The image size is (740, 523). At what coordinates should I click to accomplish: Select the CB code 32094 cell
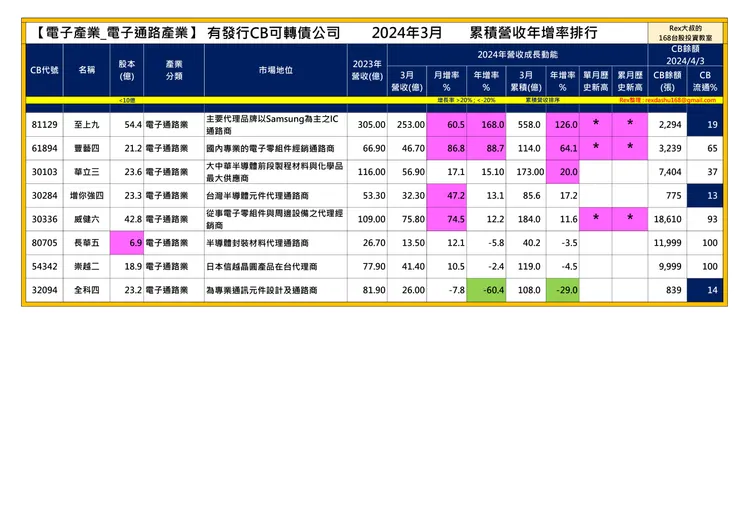click(x=44, y=290)
